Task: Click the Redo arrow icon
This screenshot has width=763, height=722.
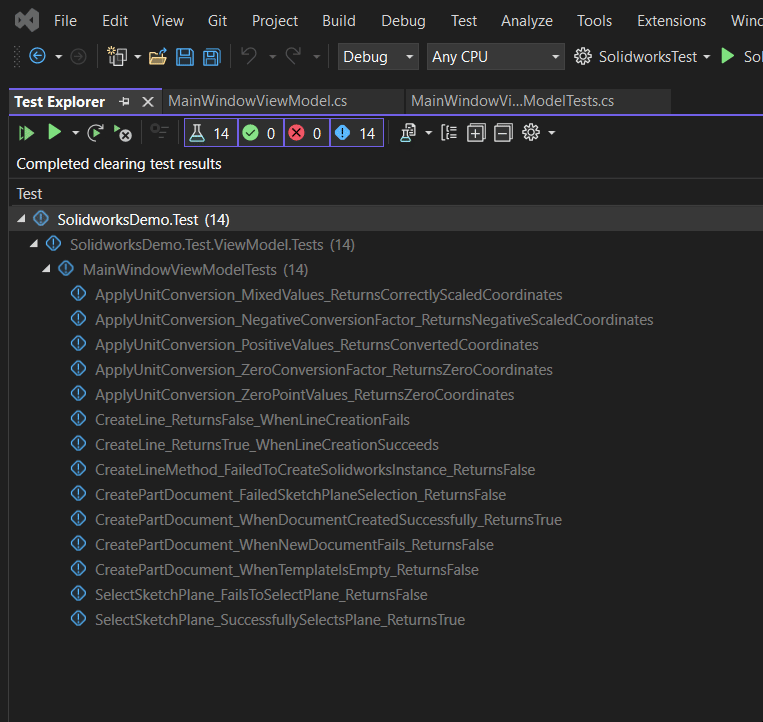Action: (x=293, y=56)
